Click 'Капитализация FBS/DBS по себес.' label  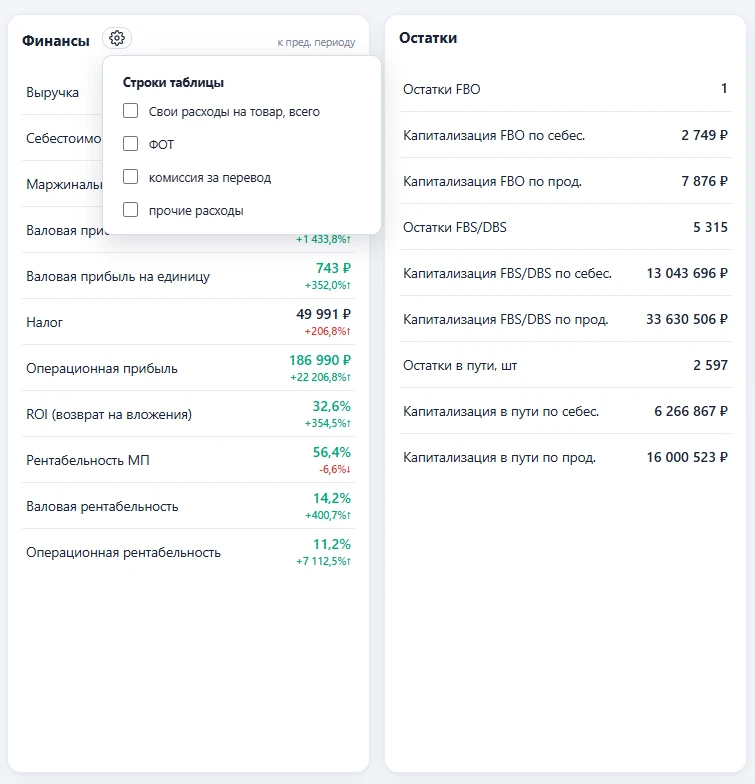click(508, 274)
